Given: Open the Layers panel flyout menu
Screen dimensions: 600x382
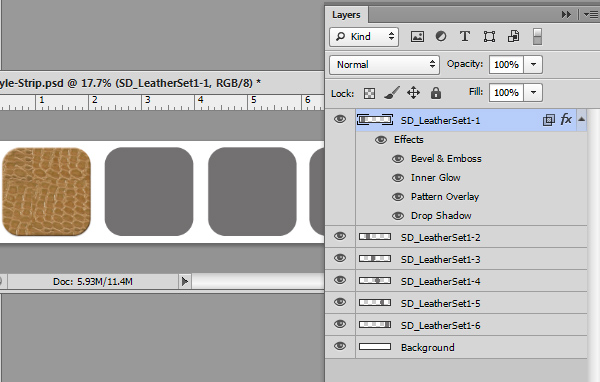Looking at the screenshot, I should point(590,15).
